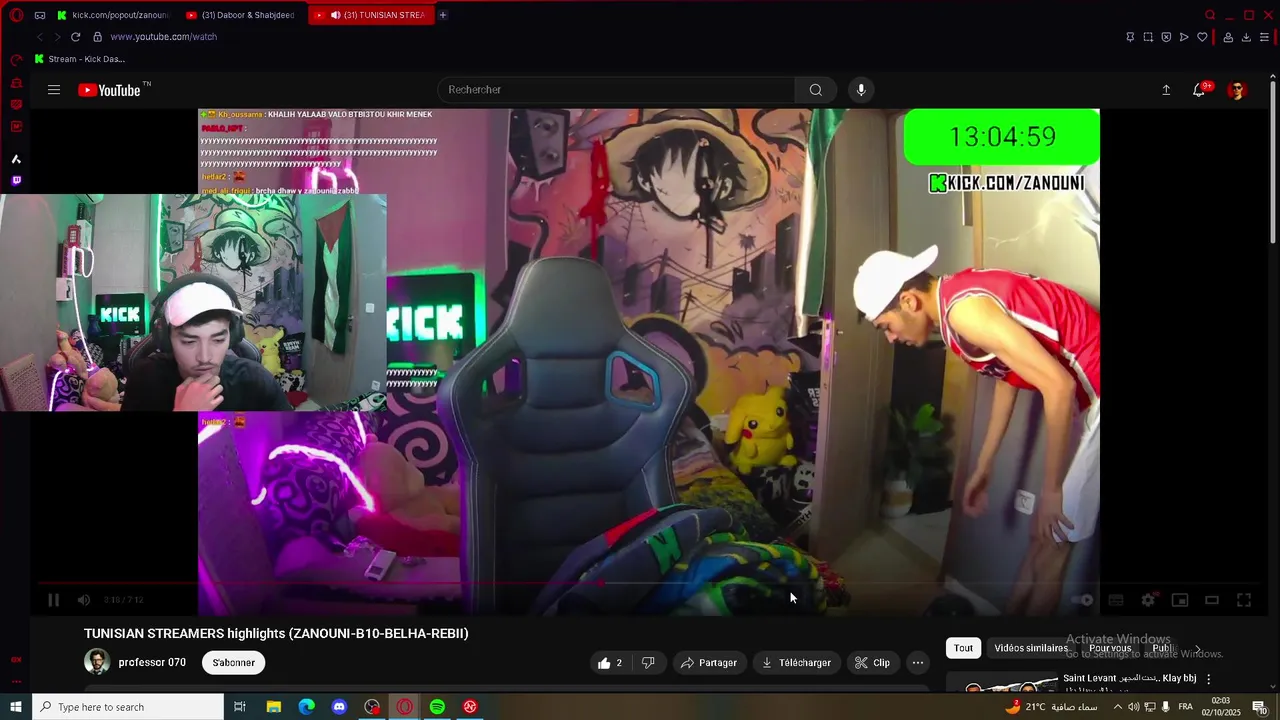Open the Twitch sidebar icon
The width and height of the screenshot is (1280, 720).
[x=16, y=181]
